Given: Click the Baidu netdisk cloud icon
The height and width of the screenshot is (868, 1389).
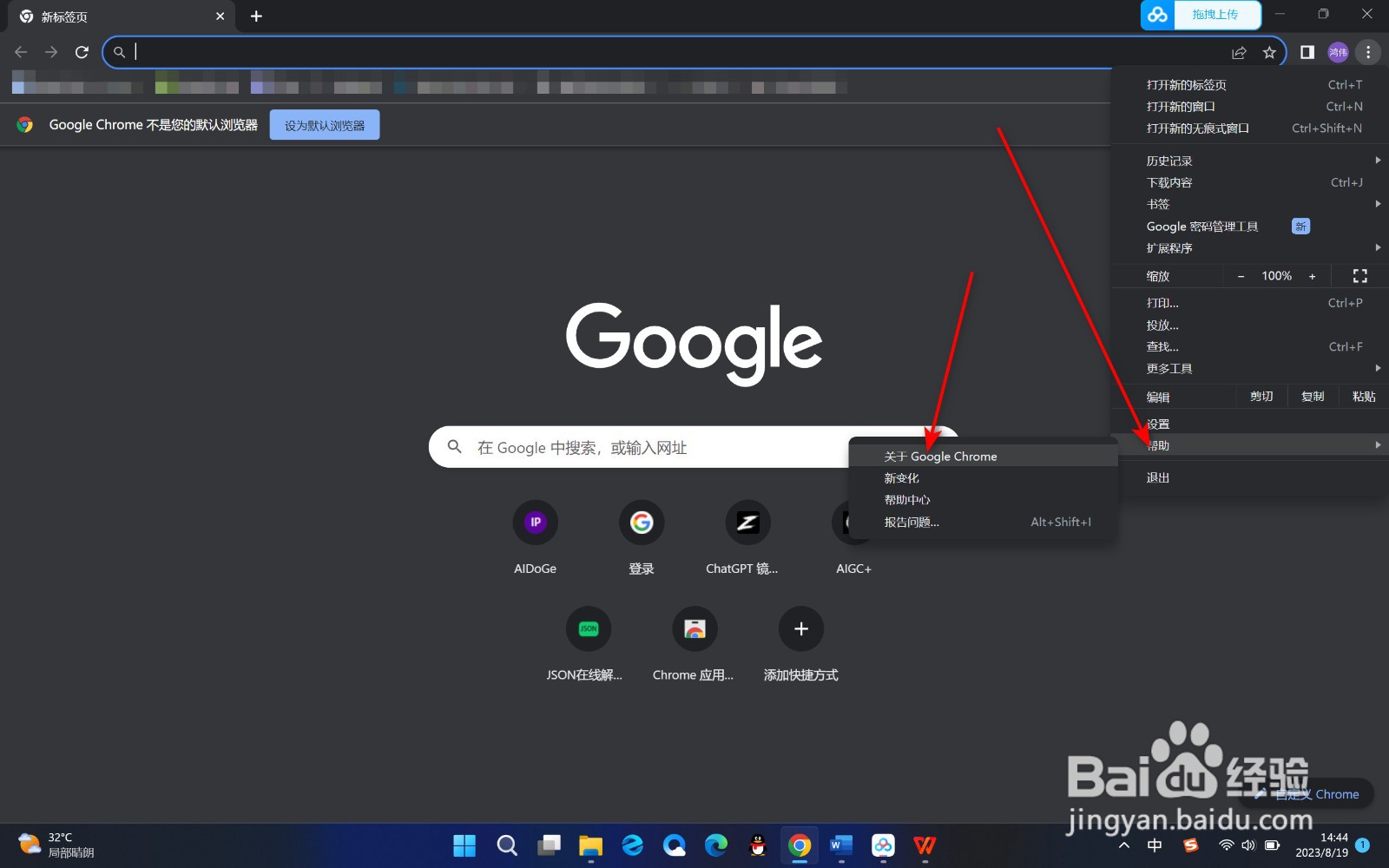Looking at the screenshot, I should pyautogui.click(x=1157, y=15).
